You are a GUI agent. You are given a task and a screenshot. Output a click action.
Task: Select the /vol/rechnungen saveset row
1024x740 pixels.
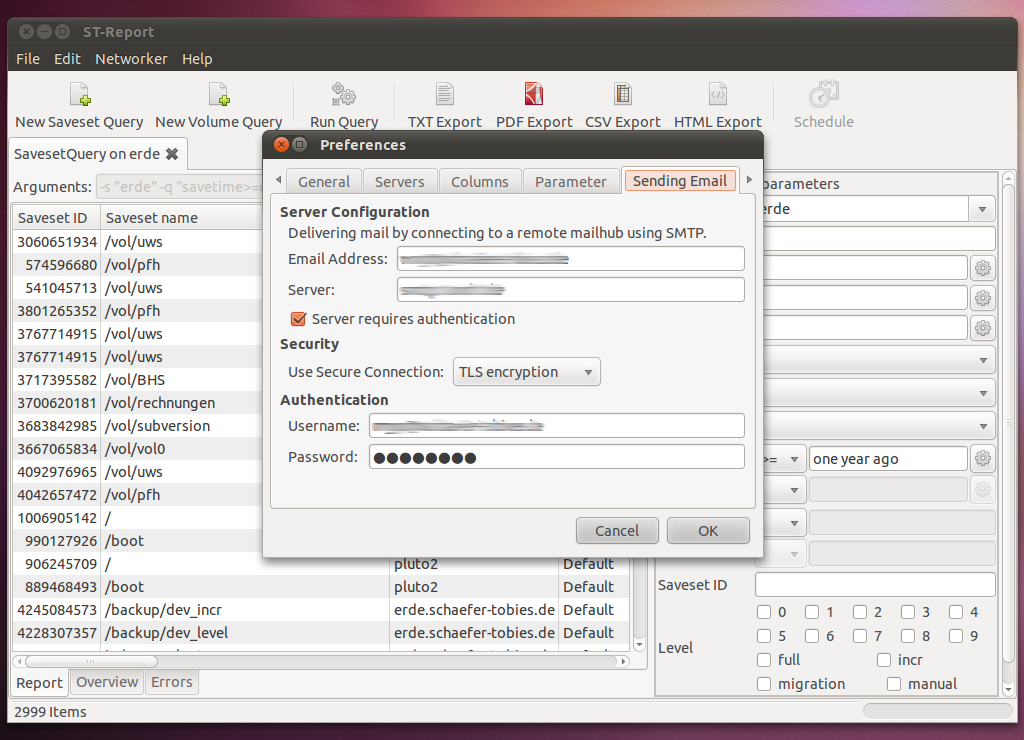137,403
